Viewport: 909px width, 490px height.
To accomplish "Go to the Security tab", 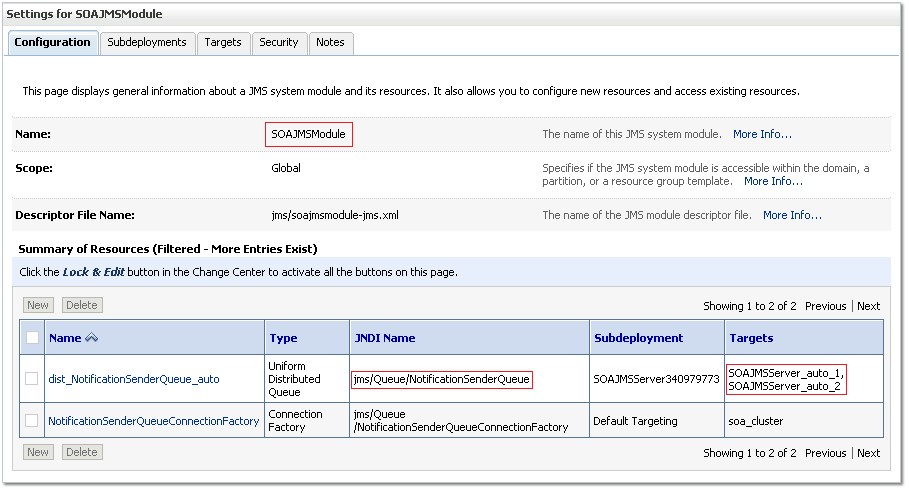I will point(278,42).
